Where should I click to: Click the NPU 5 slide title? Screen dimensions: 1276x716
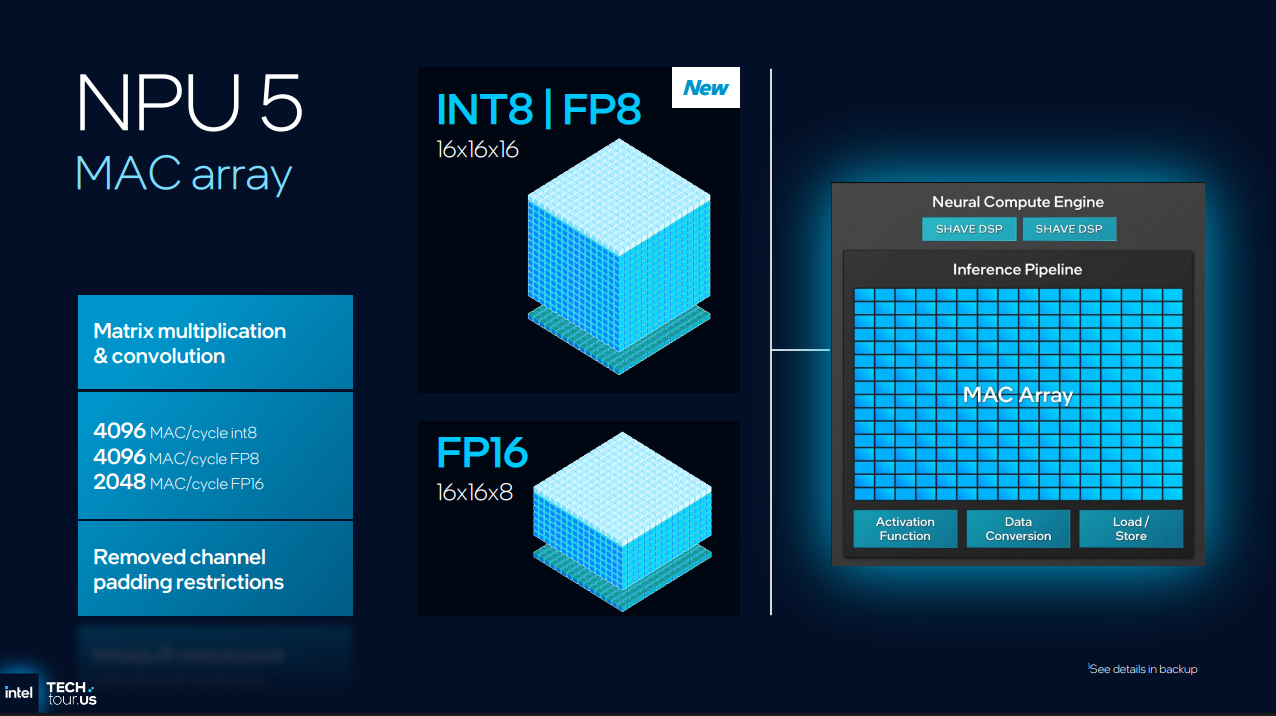[189, 104]
